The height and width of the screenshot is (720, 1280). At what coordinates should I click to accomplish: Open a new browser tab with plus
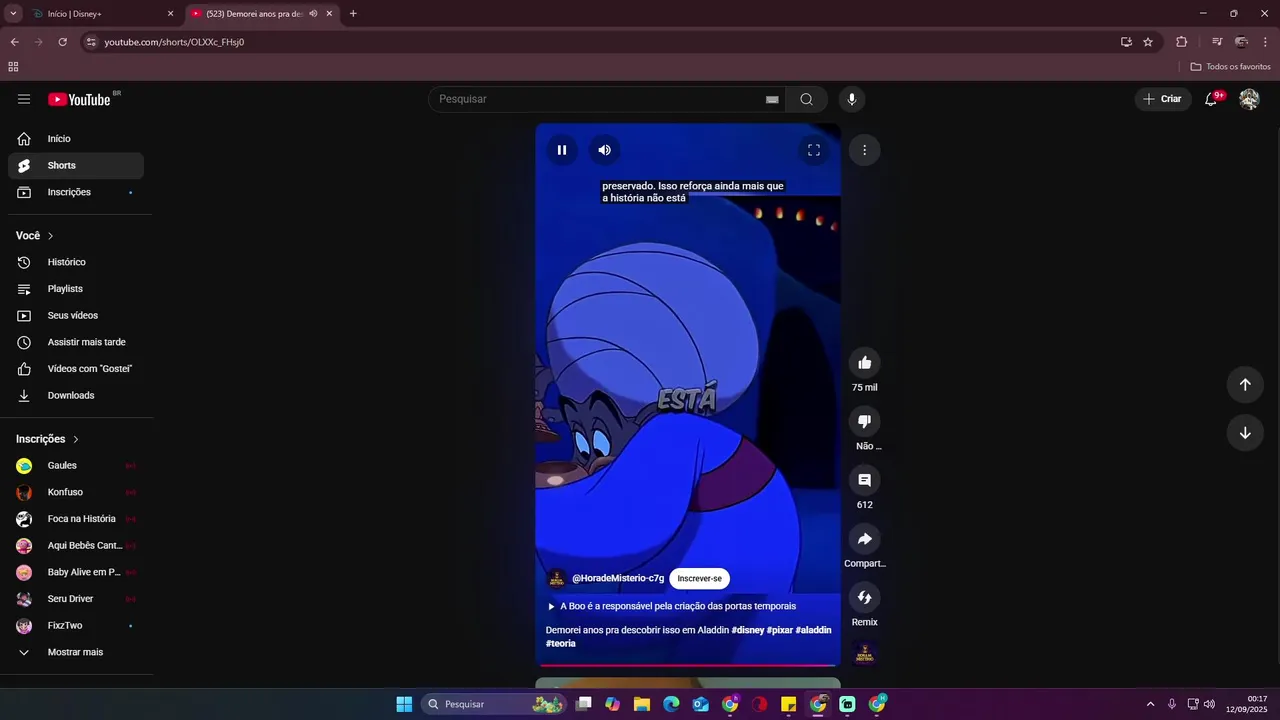click(x=353, y=14)
